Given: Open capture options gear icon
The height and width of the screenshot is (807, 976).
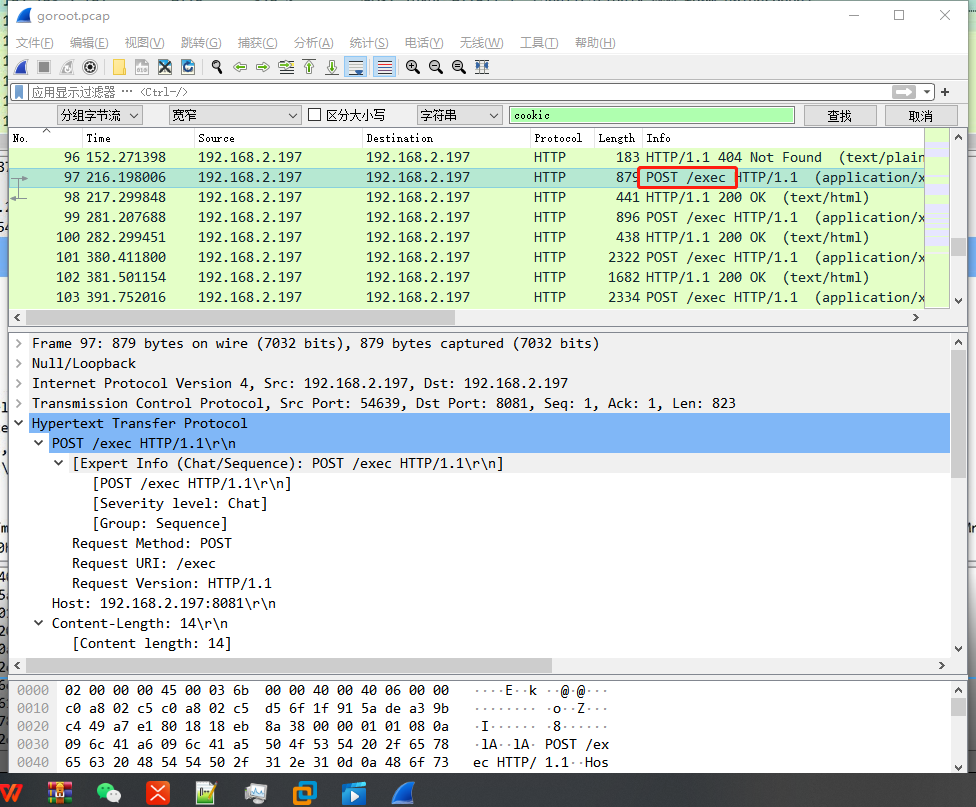Looking at the screenshot, I should tap(90, 67).
